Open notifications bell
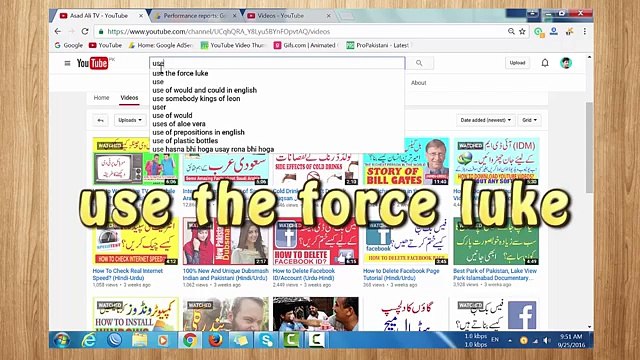Image resolution: width=640 pixels, height=360 pixels. [545, 63]
